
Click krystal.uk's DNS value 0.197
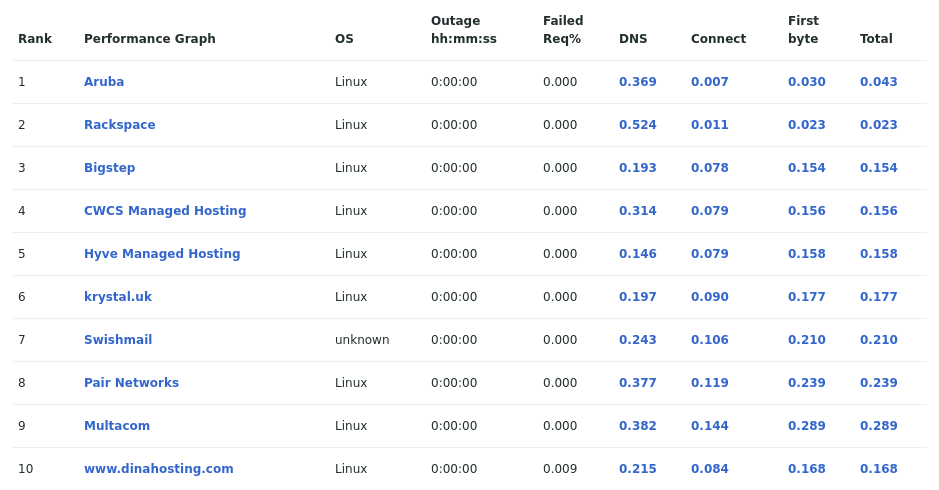tap(637, 297)
